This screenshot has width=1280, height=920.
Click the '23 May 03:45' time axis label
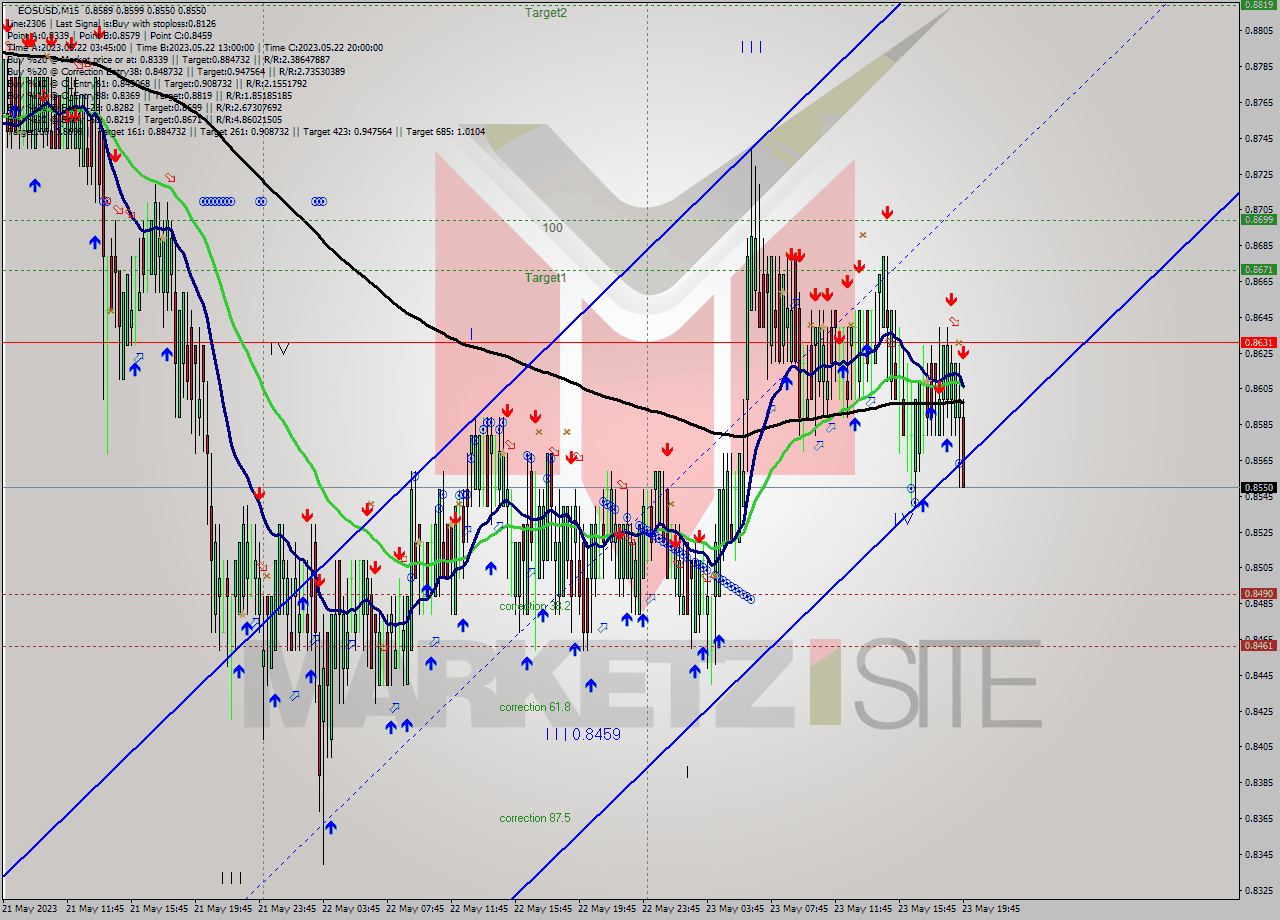735,909
